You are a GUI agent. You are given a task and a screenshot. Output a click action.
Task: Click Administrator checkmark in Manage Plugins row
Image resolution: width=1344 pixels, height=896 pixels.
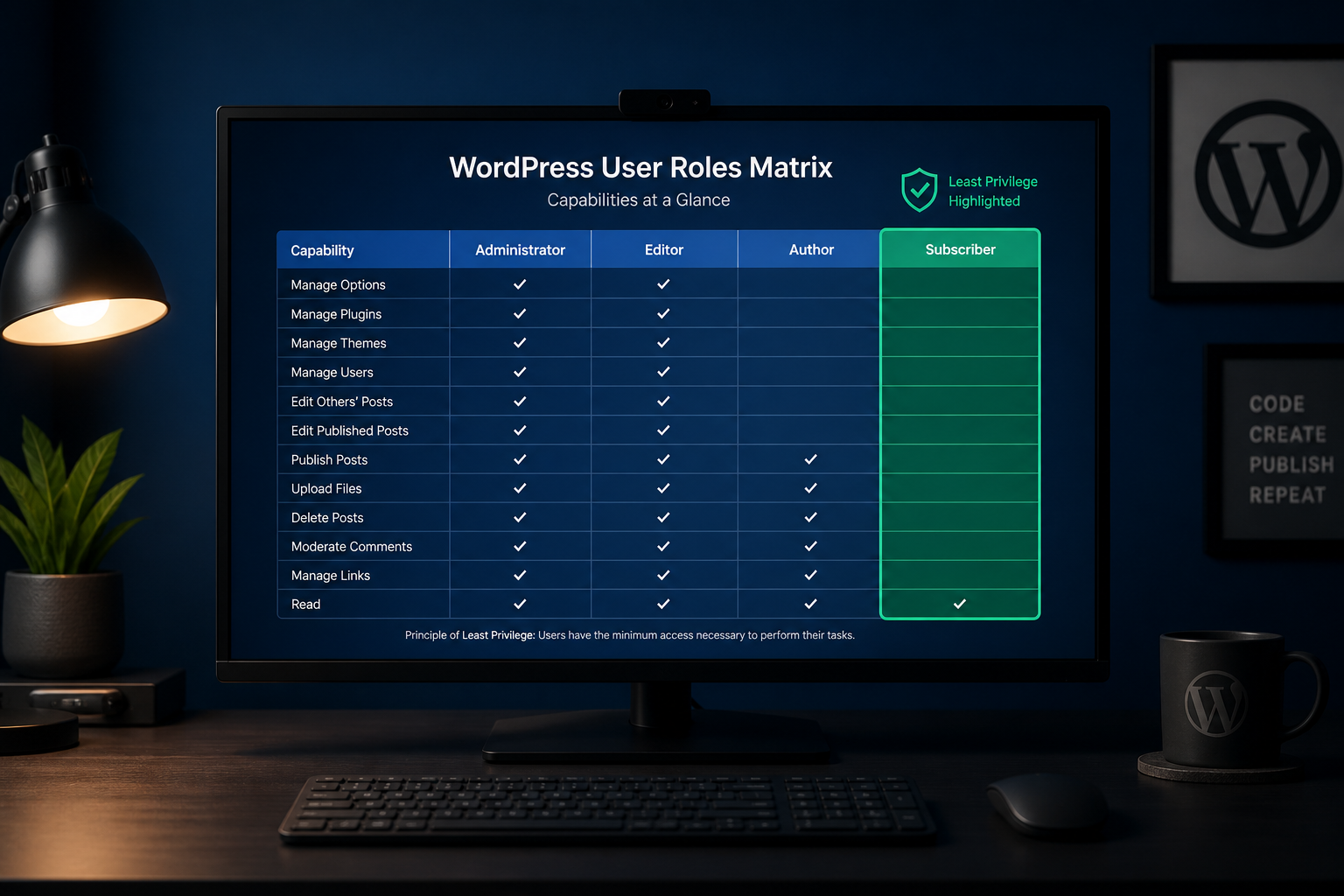click(x=520, y=313)
